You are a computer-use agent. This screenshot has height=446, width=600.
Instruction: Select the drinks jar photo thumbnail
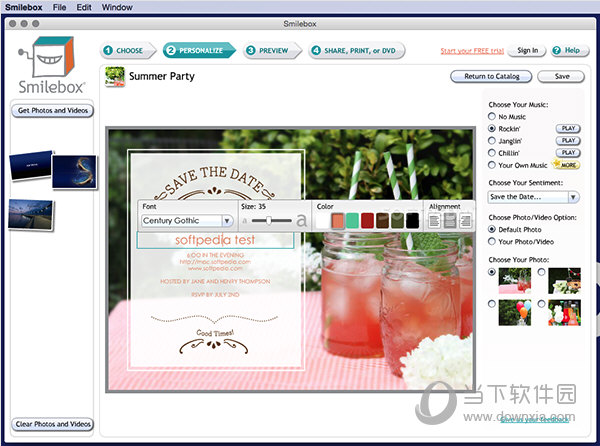[x=515, y=280]
